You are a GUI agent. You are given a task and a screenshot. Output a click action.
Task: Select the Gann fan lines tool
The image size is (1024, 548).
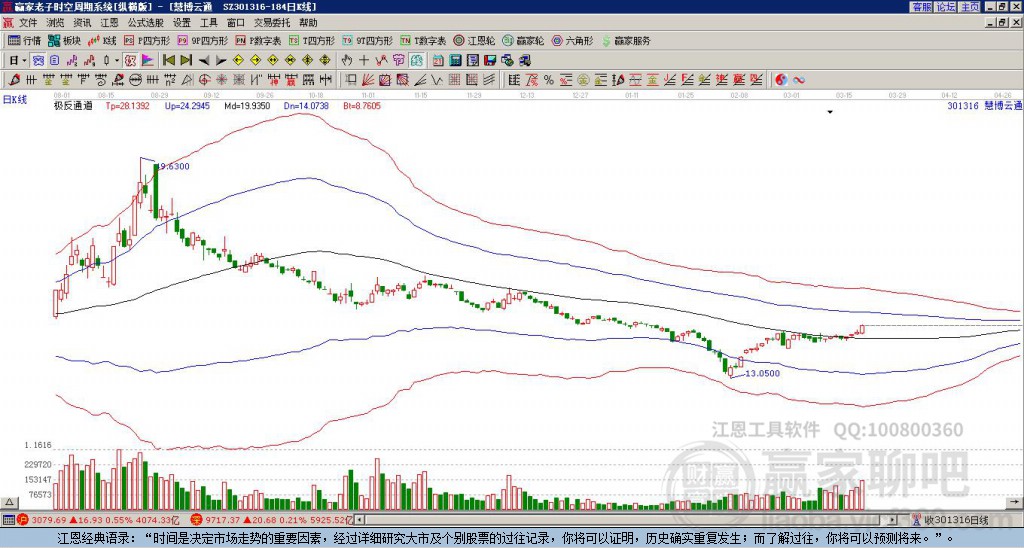pyautogui.click(x=368, y=80)
